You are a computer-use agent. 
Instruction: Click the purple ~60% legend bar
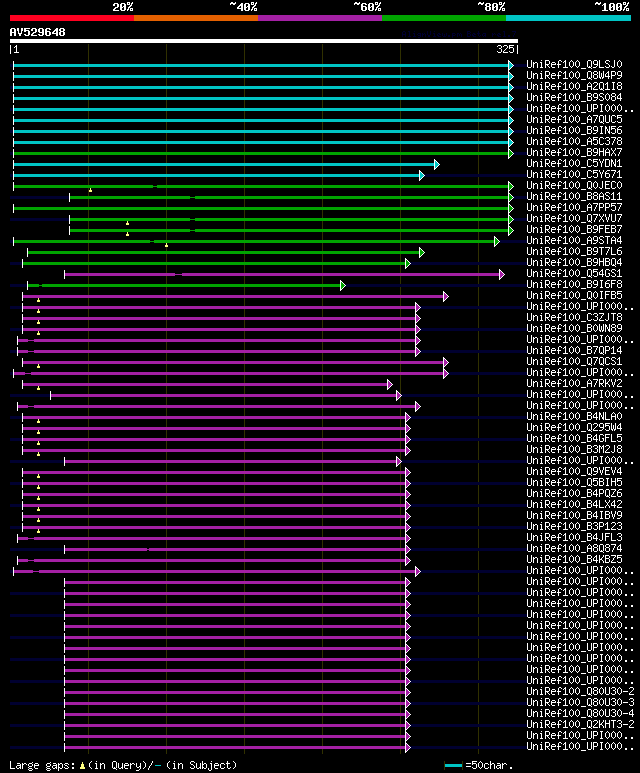point(320,18)
